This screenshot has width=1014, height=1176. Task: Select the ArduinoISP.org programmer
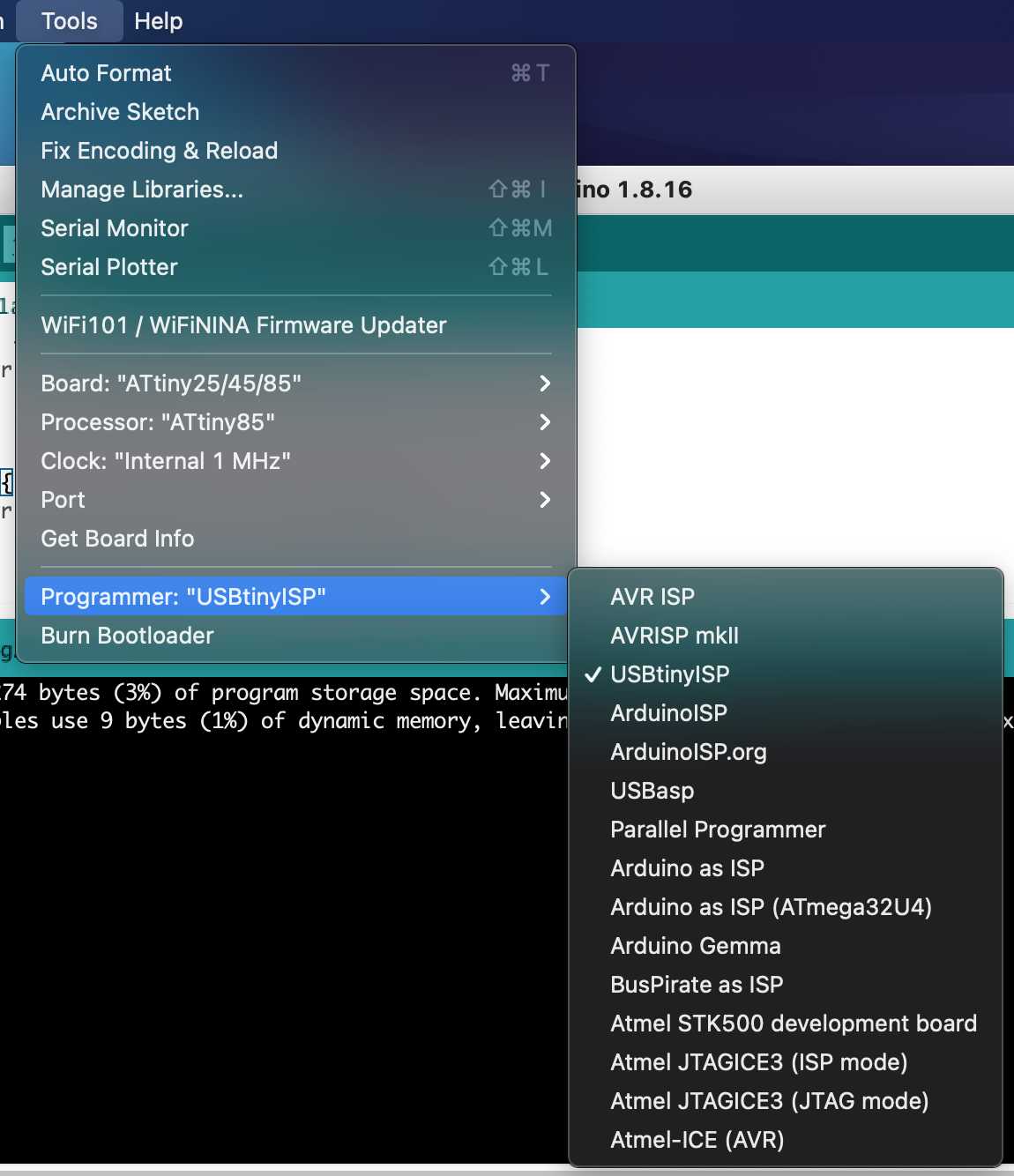786,752
